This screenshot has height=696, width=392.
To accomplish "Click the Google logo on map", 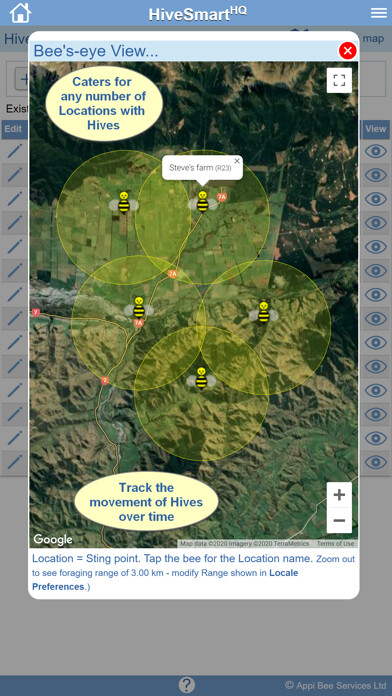I will pyautogui.click(x=53, y=539).
